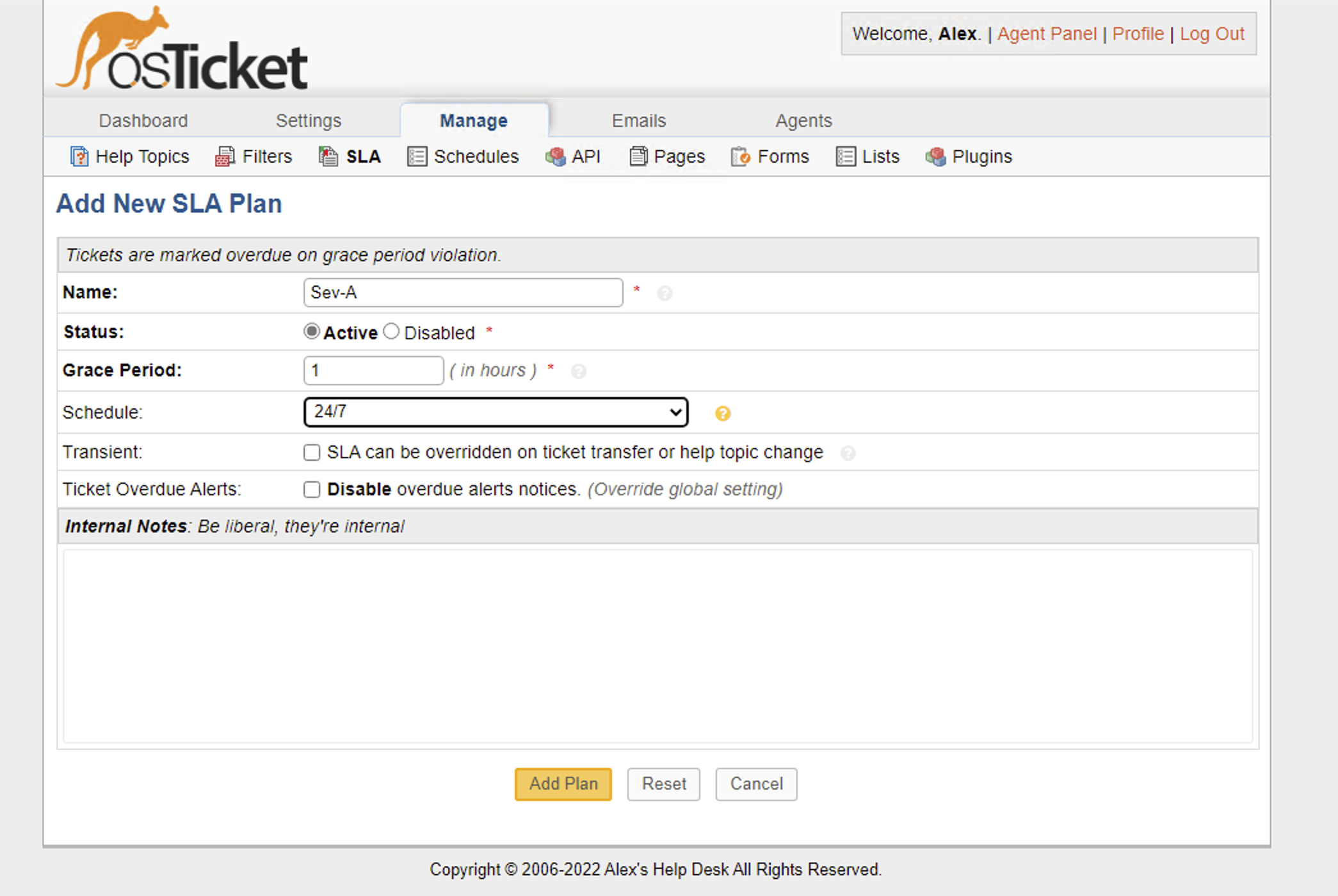
Task: Click inside the Internal Notes text area
Action: coord(657,645)
